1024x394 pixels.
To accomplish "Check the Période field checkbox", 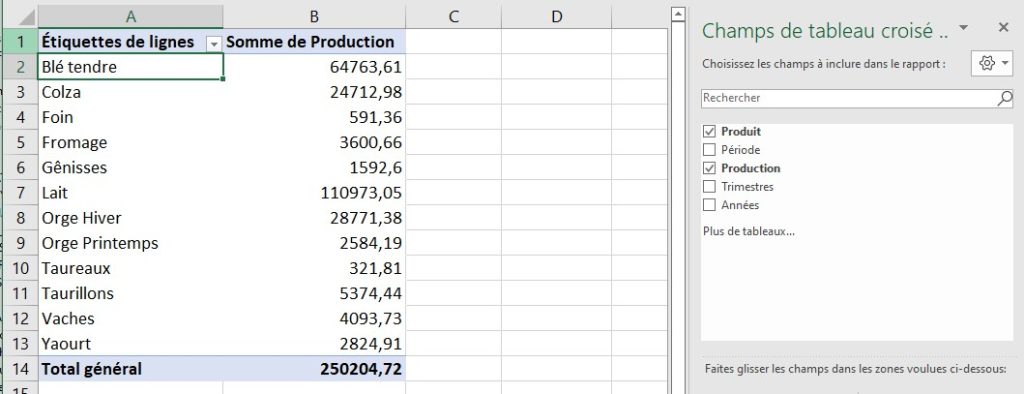I will (709, 150).
